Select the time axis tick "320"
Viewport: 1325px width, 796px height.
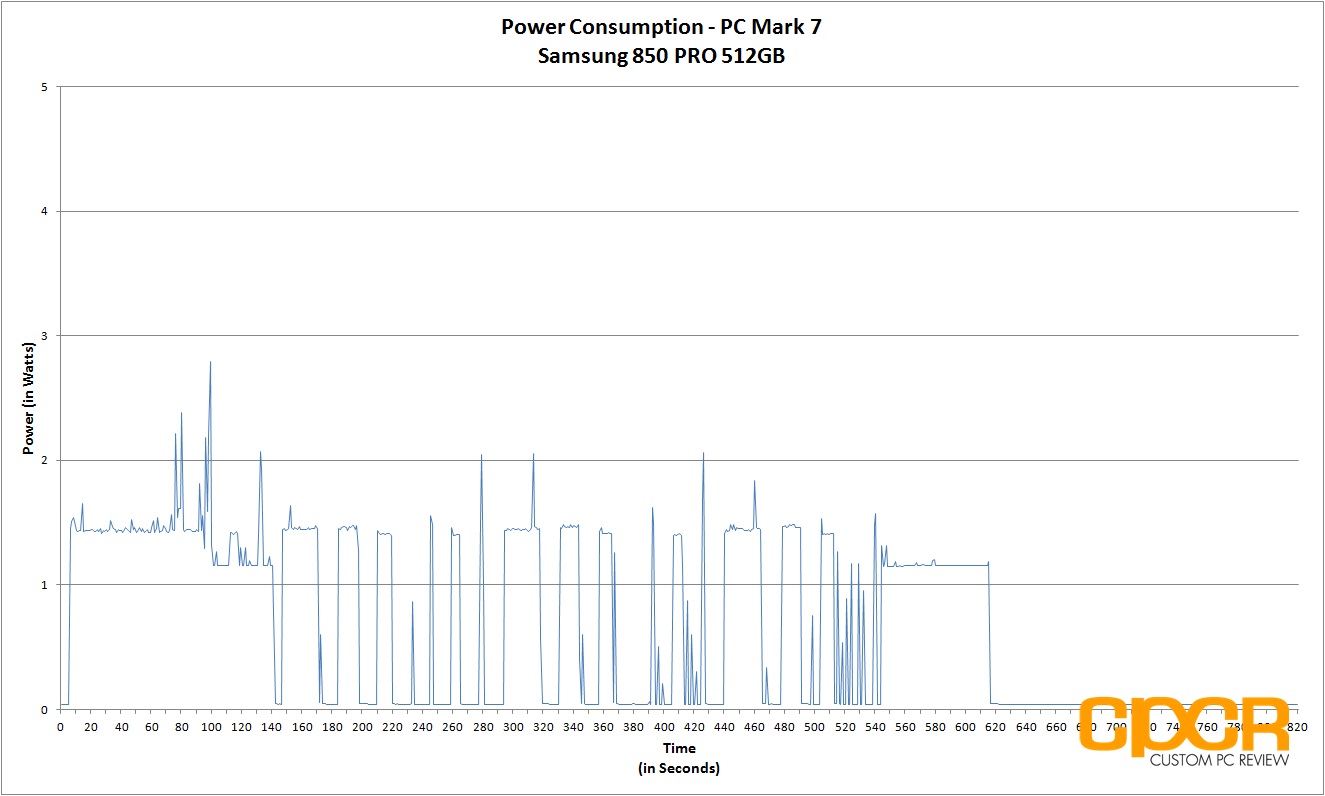[x=544, y=727]
